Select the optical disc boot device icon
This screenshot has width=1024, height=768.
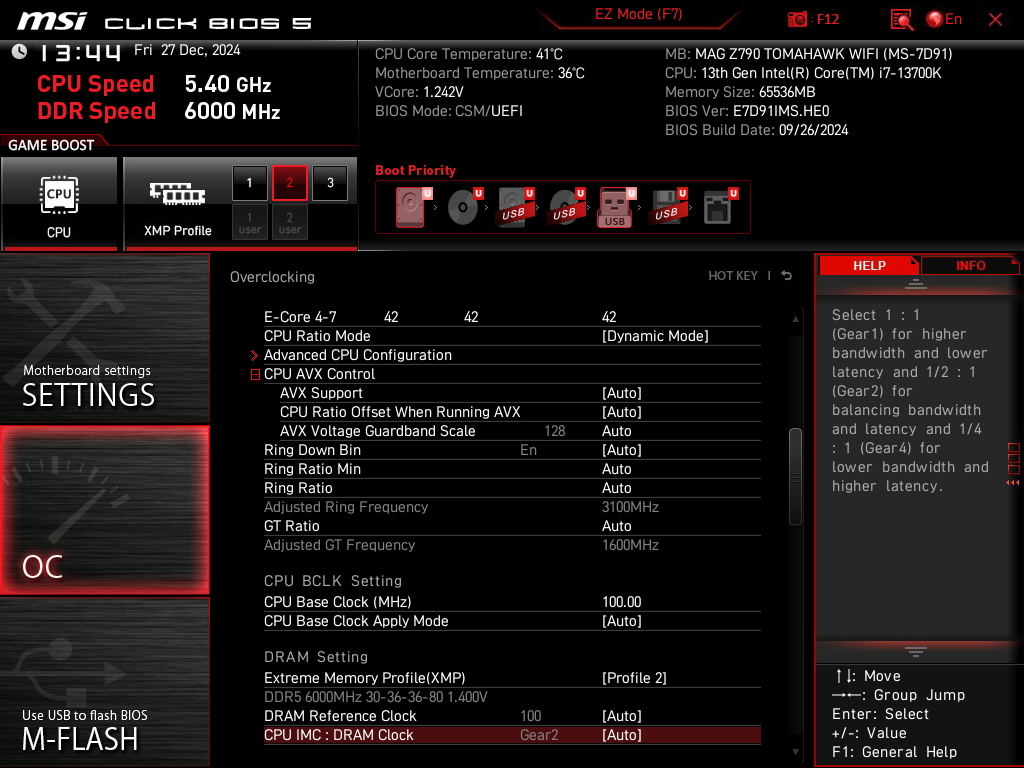pyautogui.click(x=464, y=207)
